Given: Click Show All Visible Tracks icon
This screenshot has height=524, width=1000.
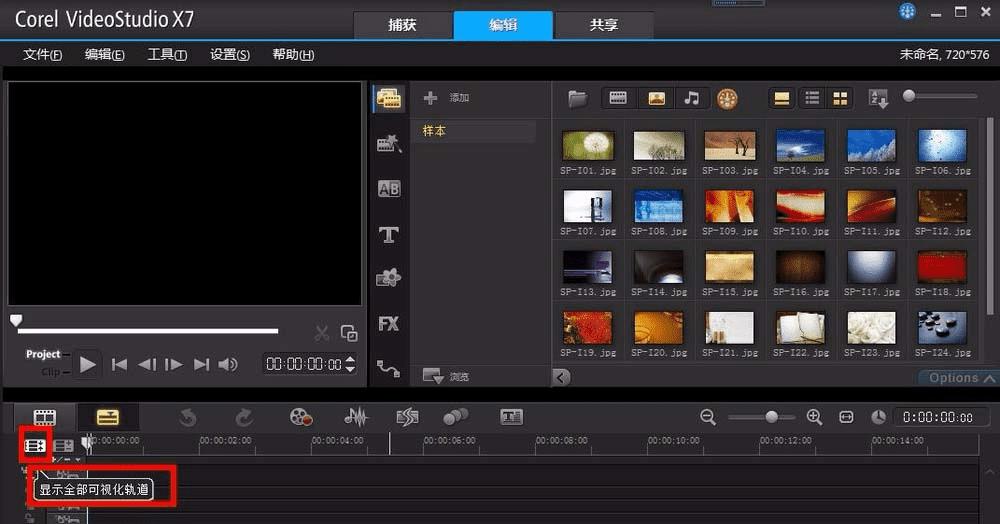Looking at the screenshot, I should 35,445.
